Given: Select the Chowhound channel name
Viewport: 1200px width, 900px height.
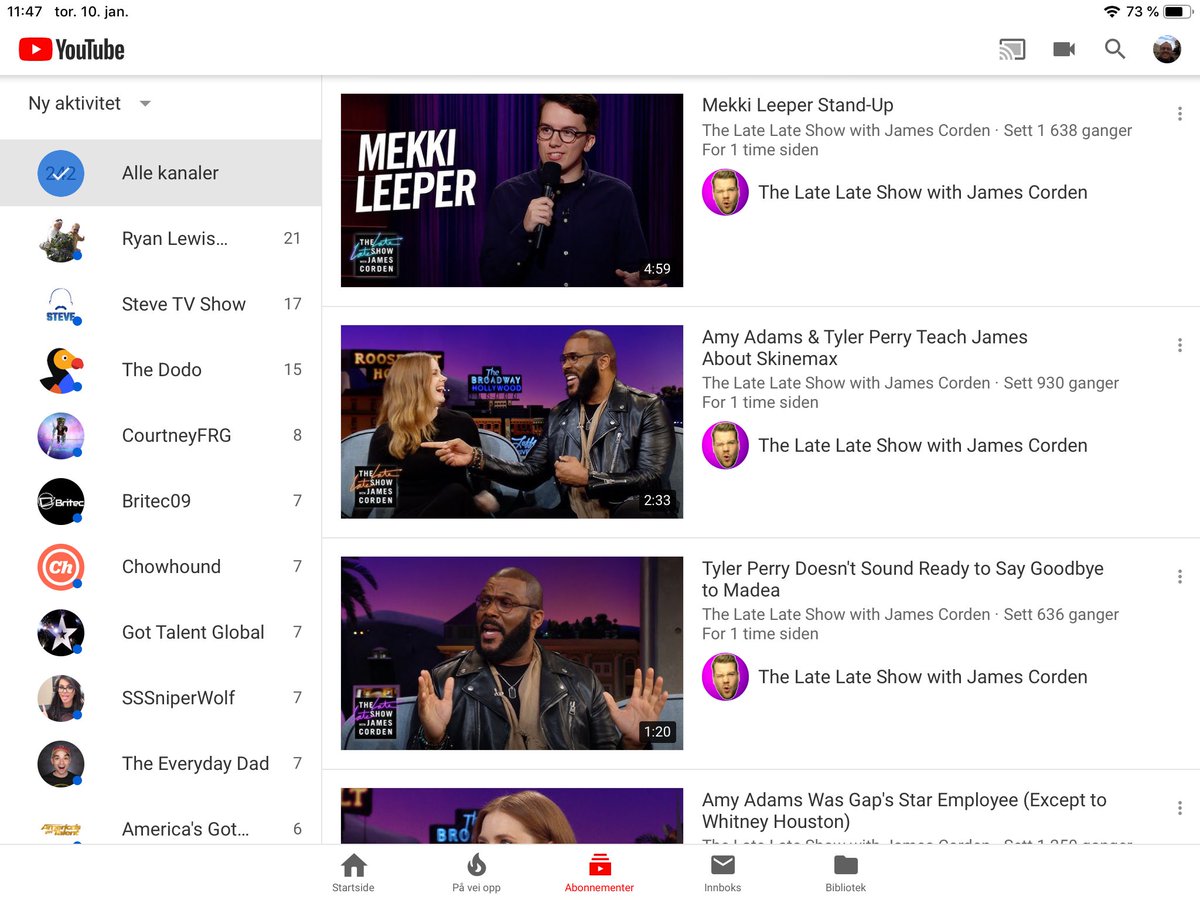Looking at the screenshot, I should [x=171, y=567].
